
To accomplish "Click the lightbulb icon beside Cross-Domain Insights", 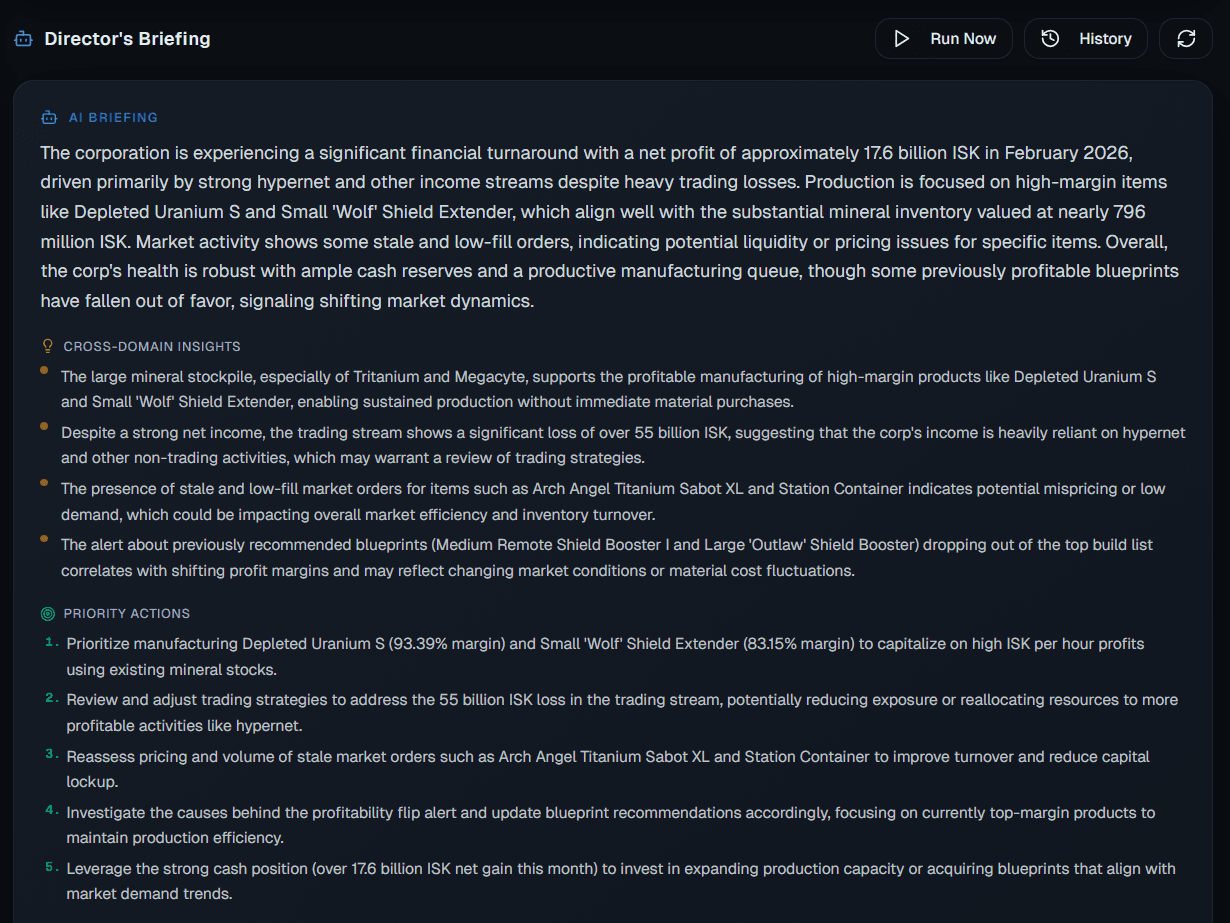I will coord(47,345).
